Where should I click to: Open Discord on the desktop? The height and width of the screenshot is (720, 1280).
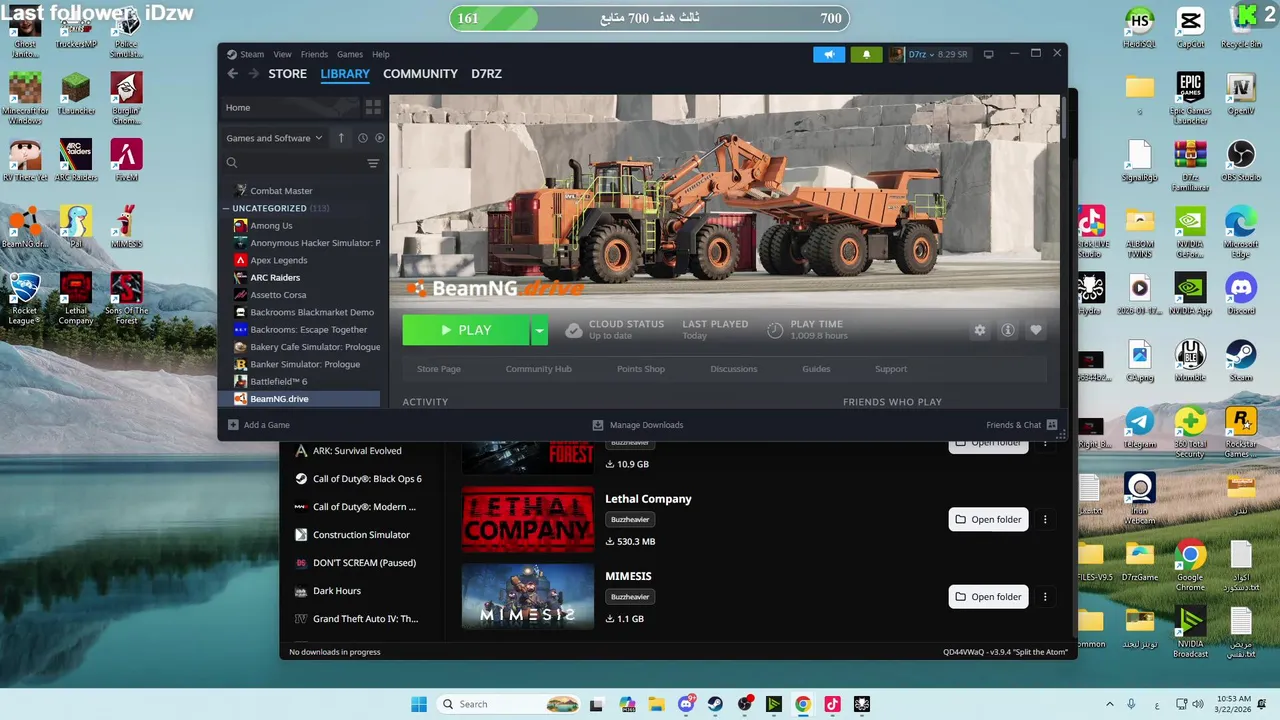[x=1241, y=294]
